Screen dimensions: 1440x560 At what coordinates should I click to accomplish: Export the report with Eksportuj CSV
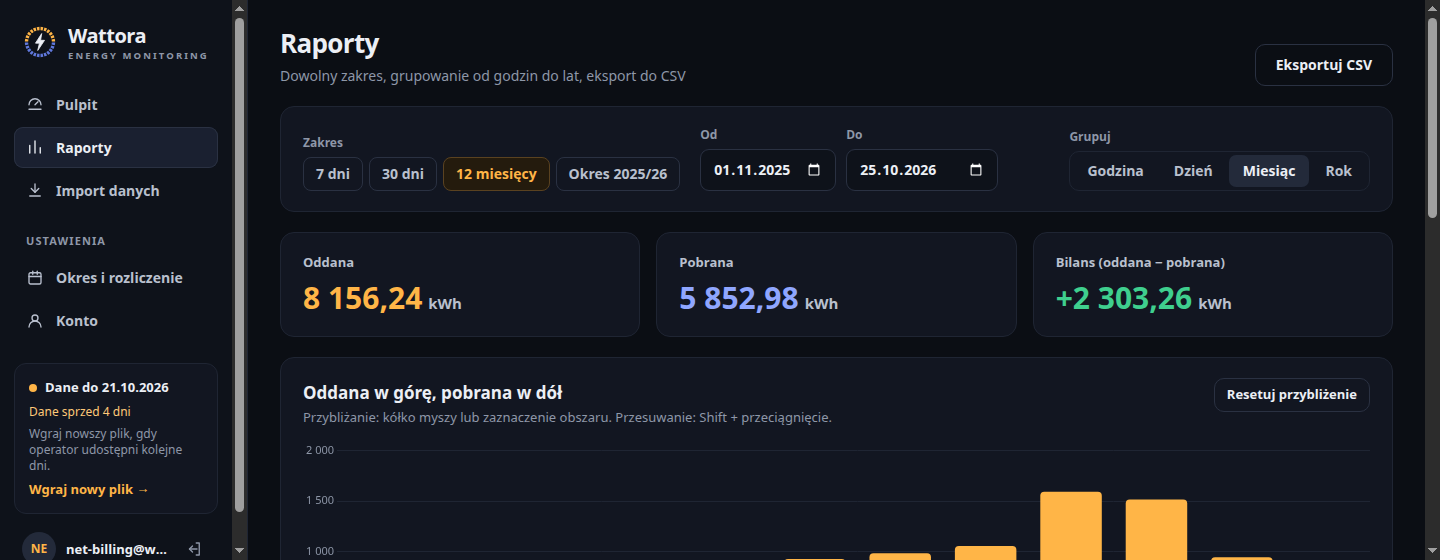click(x=1324, y=65)
